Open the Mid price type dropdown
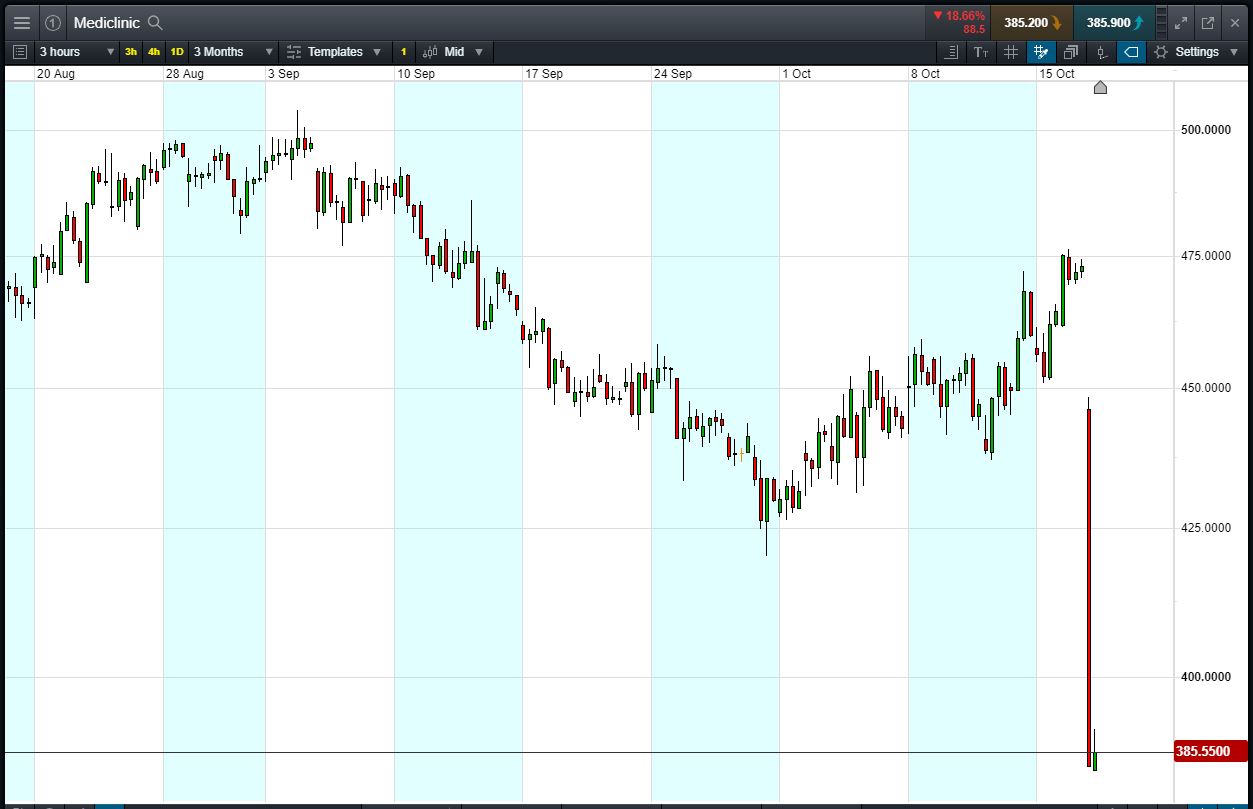 click(x=453, y=51)
